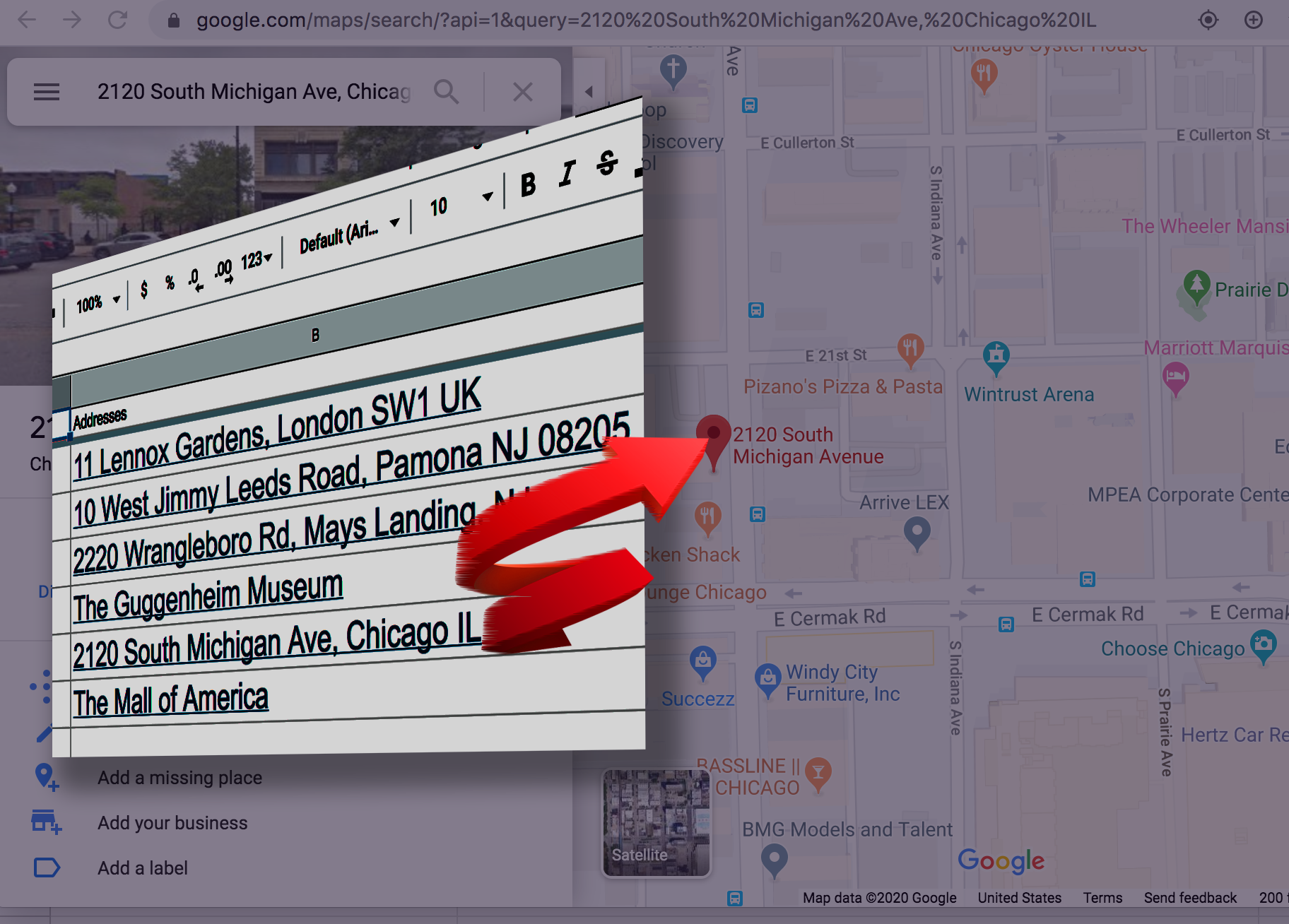Click the BMG Models and Talent marker
The height and width of the screenshot is (924, 1289).
pos(774,859)
